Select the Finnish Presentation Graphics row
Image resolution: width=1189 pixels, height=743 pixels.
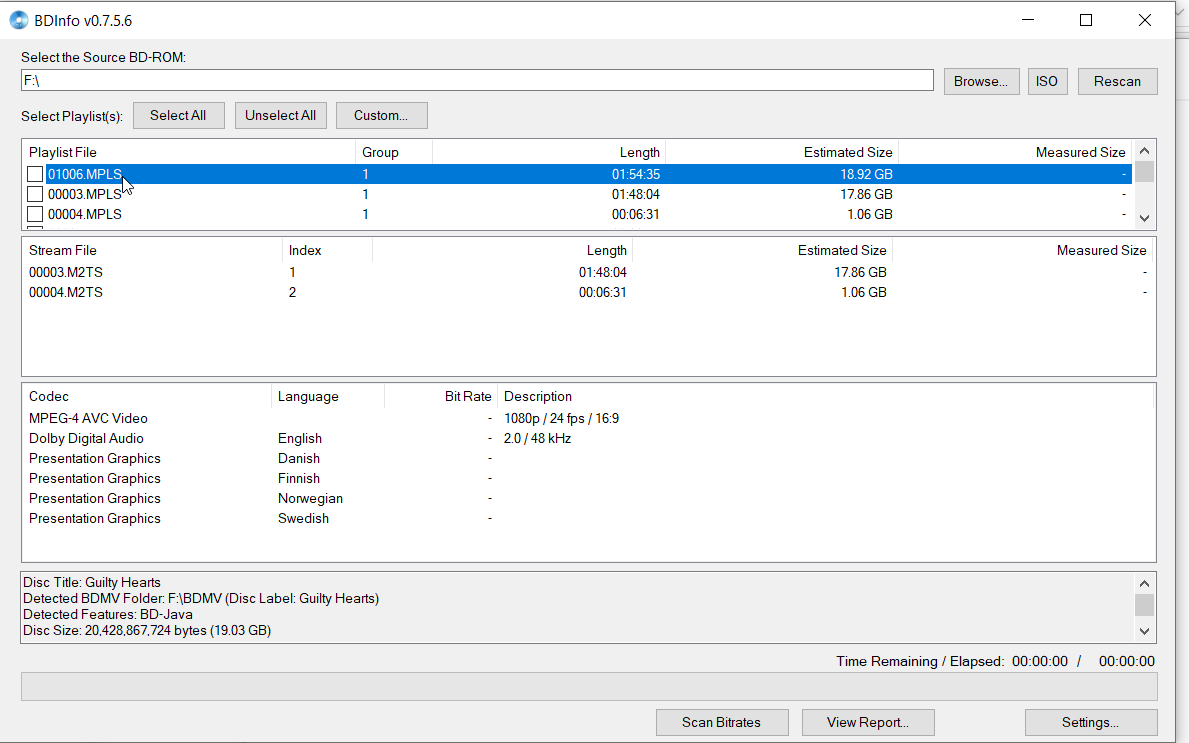(x=588, y=478)
